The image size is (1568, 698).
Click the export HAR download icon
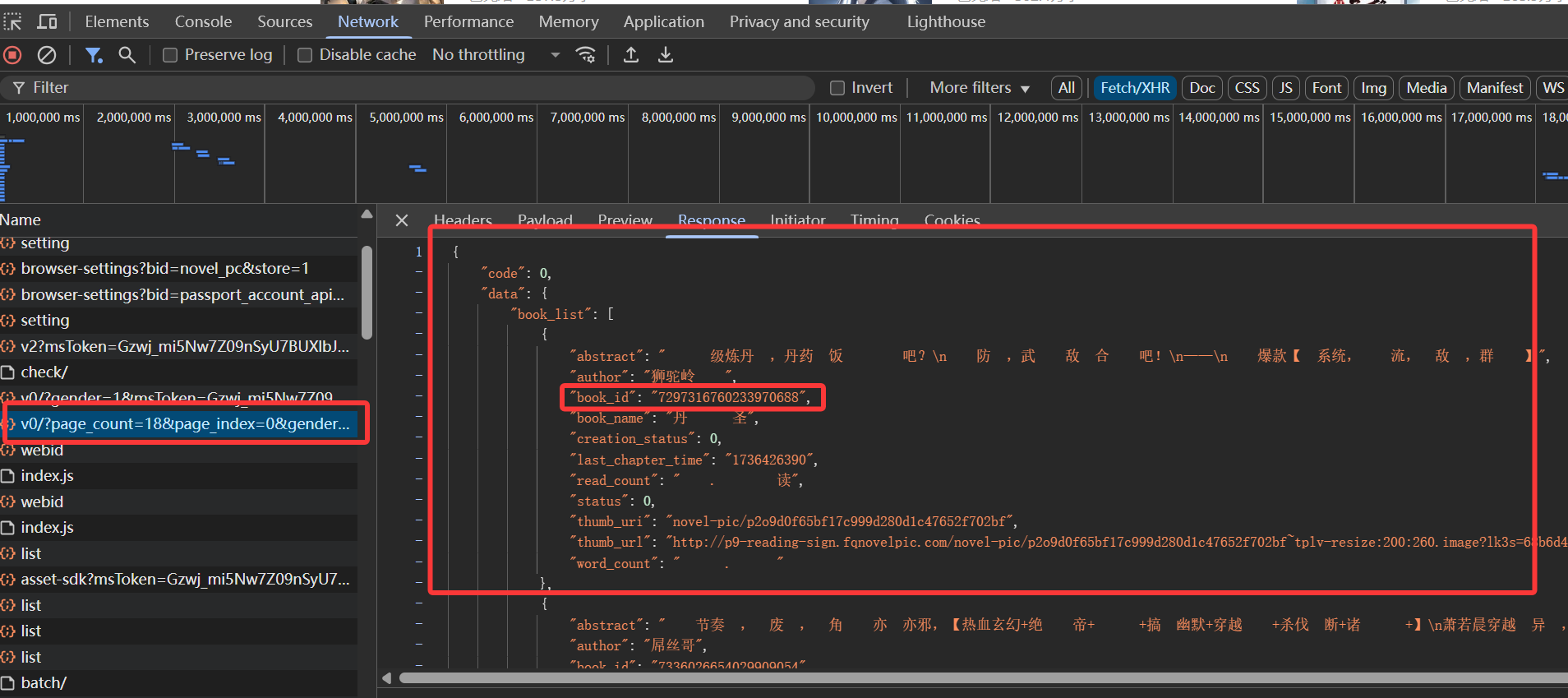click(x=666, y=55)
